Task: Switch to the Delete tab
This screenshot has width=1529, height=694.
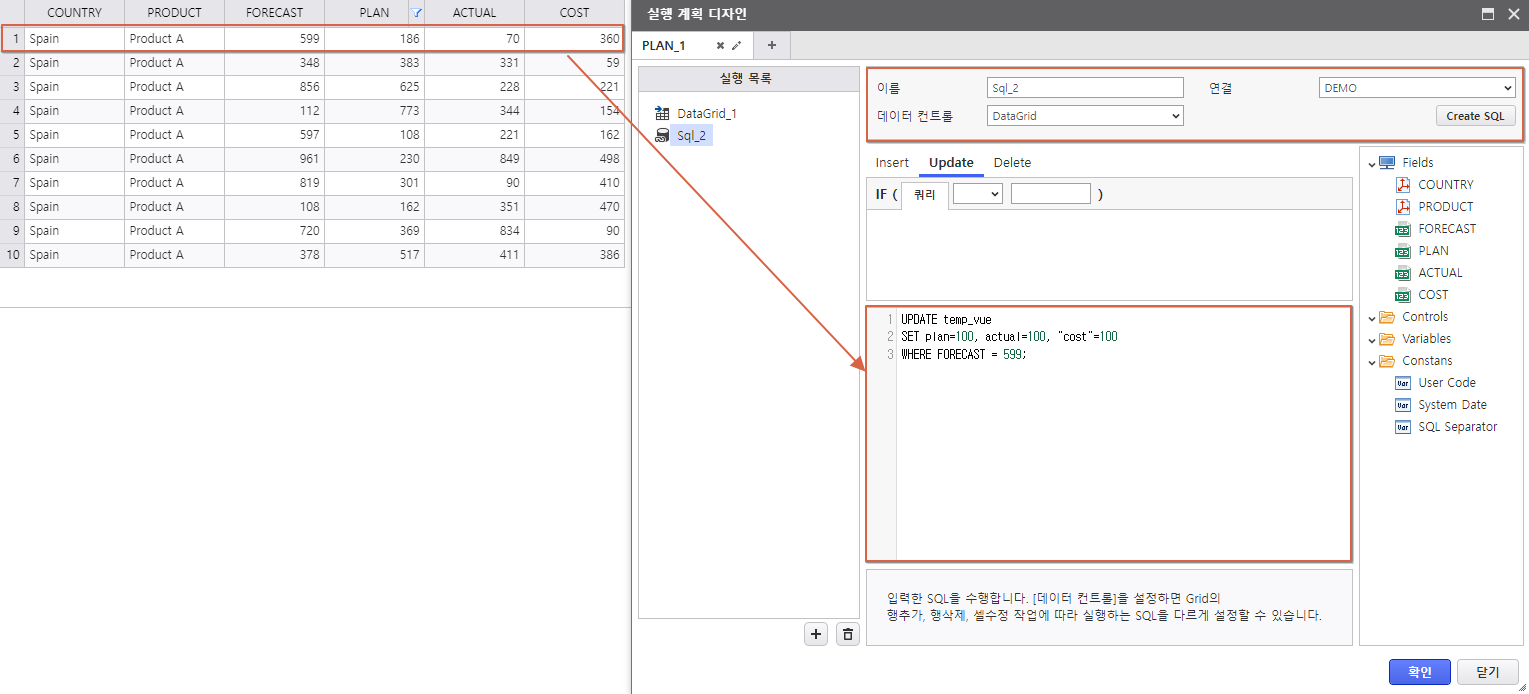Action: coord(1012,163)
